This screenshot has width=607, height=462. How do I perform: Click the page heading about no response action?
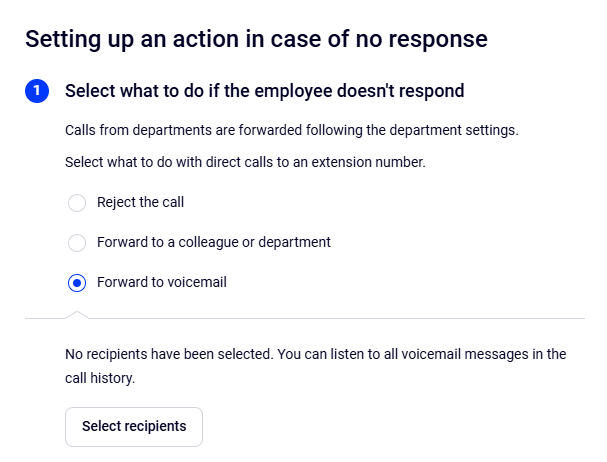tap(256, 39)
